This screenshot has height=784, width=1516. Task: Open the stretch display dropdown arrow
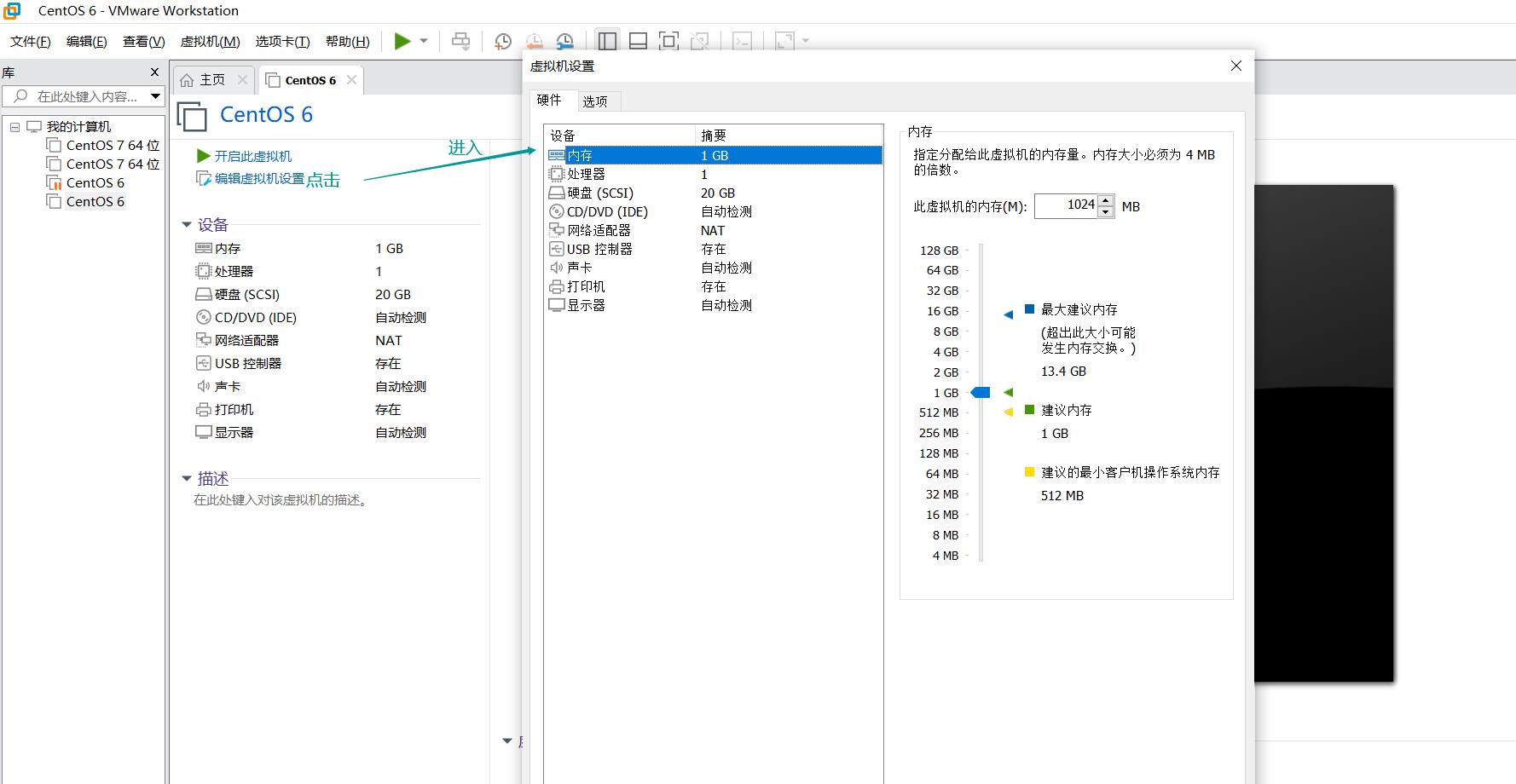(806, 41)
